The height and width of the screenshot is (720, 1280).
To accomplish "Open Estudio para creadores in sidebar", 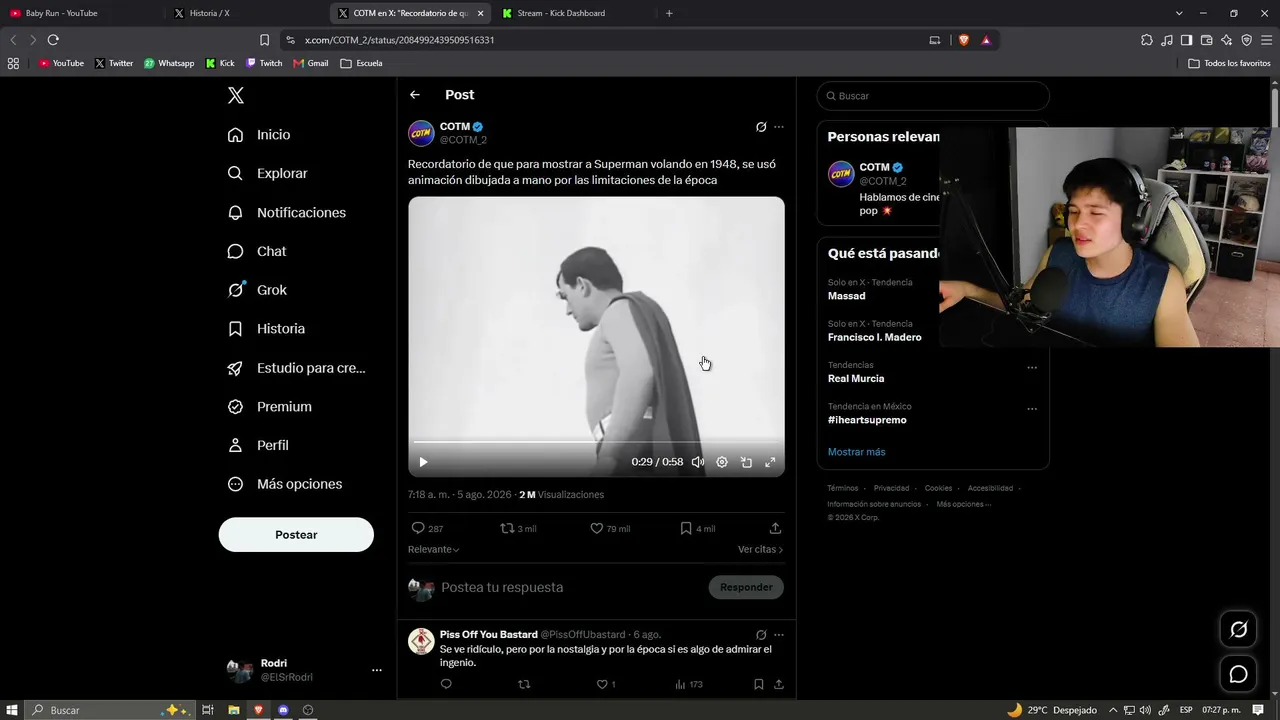I will point(296,368).
